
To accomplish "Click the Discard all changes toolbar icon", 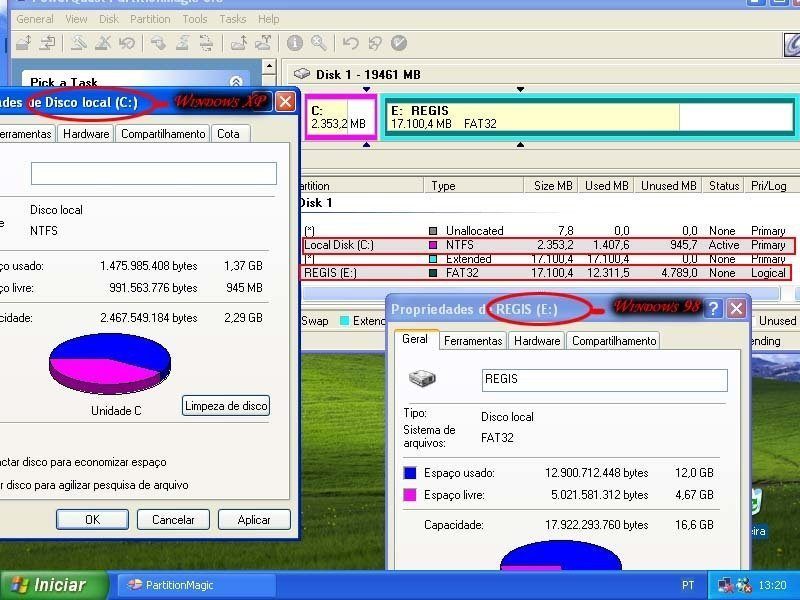I will point(375,43).
